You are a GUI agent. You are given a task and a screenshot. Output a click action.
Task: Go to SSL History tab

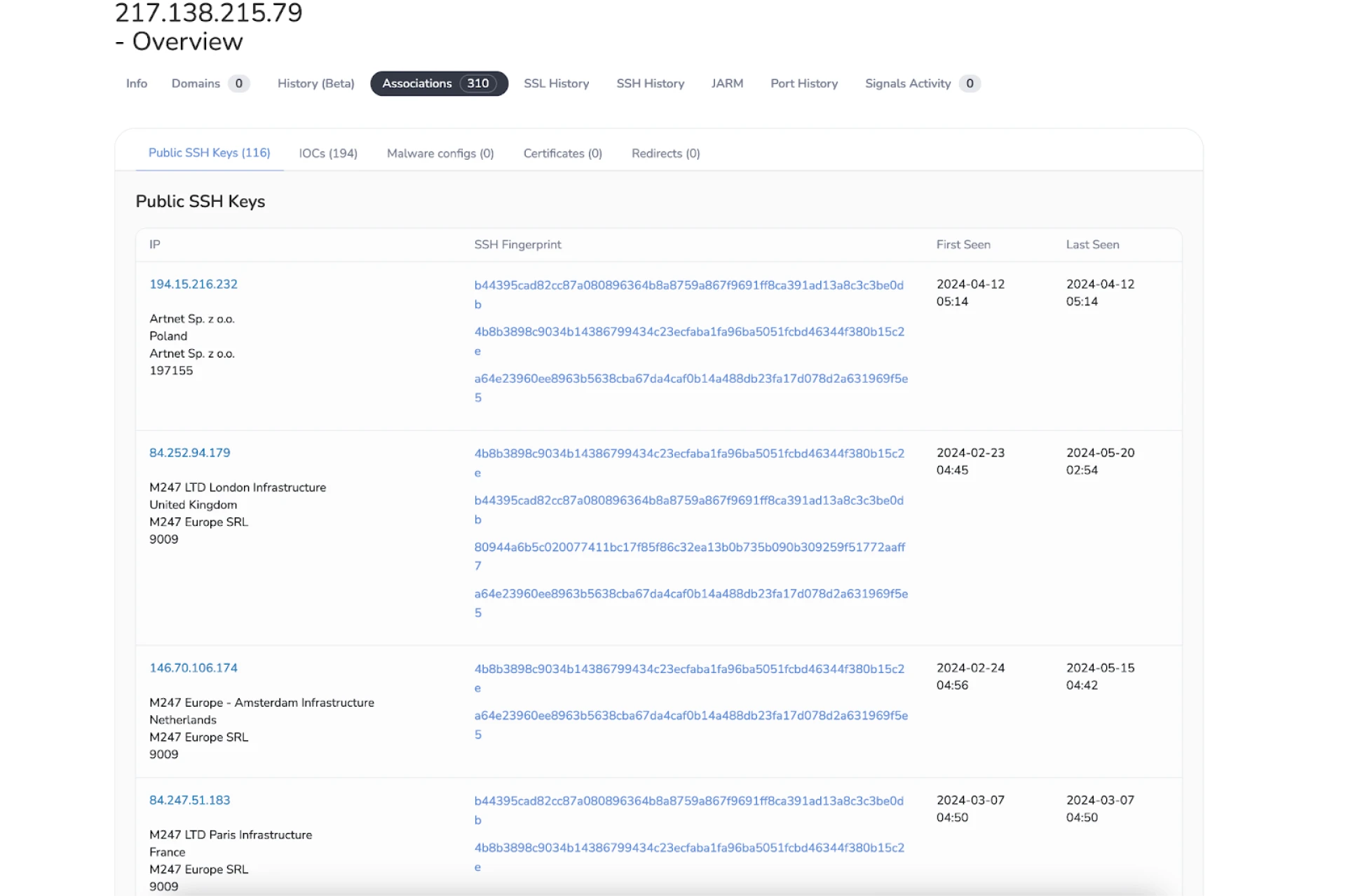coord(556,83)
